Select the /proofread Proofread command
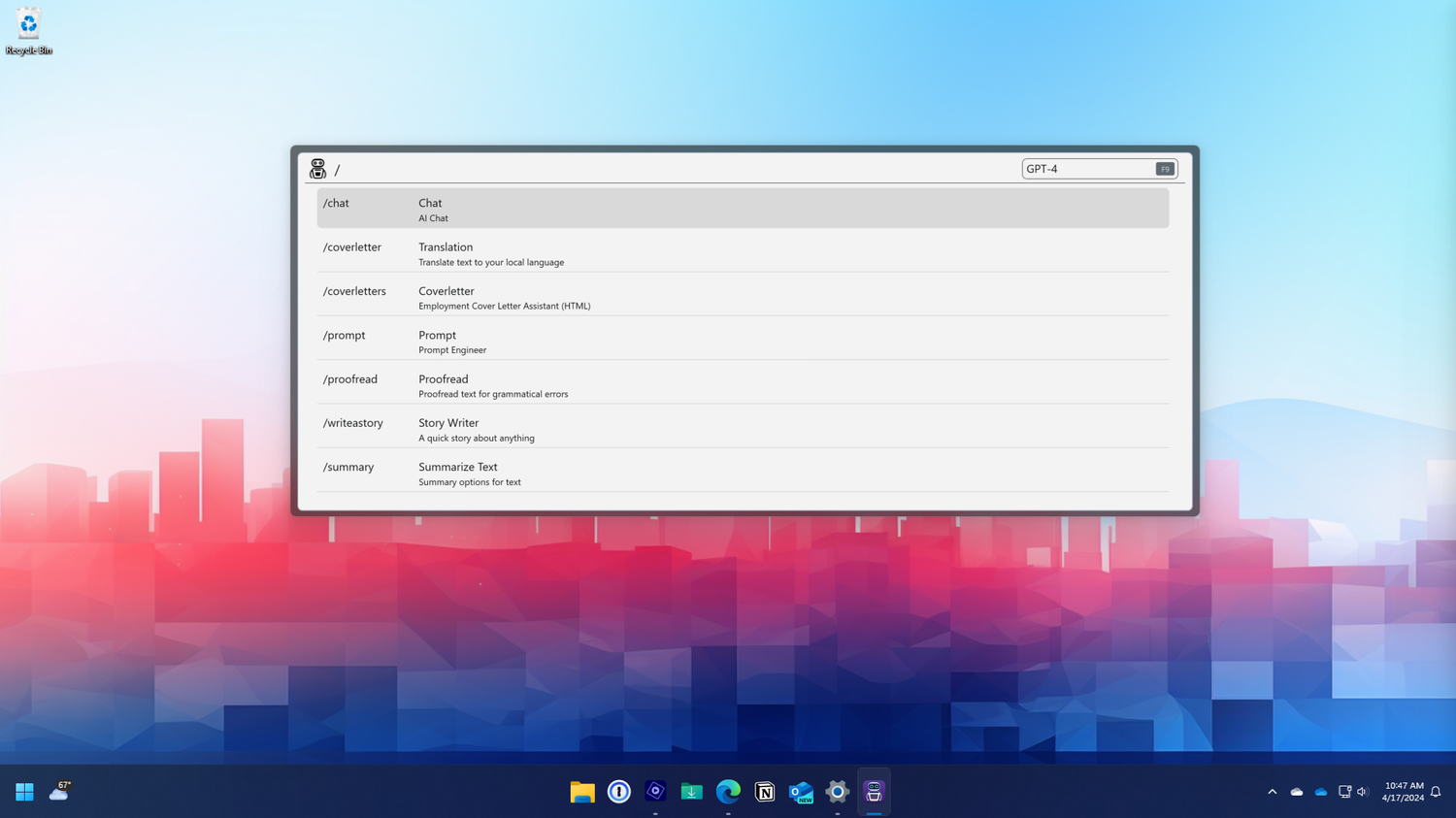This screenshot has width=1456, height=818. click(743, 385)
